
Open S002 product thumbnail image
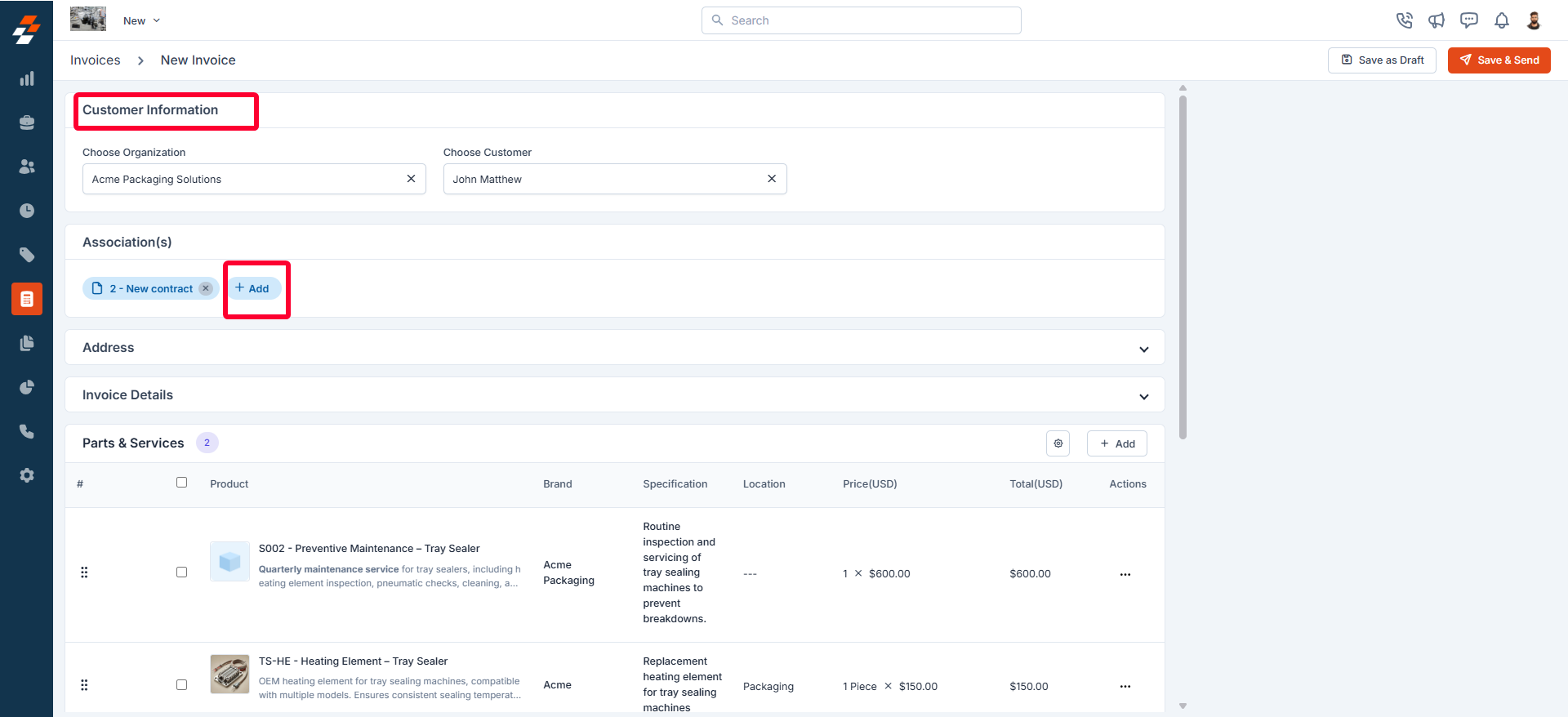click(229, 562)
